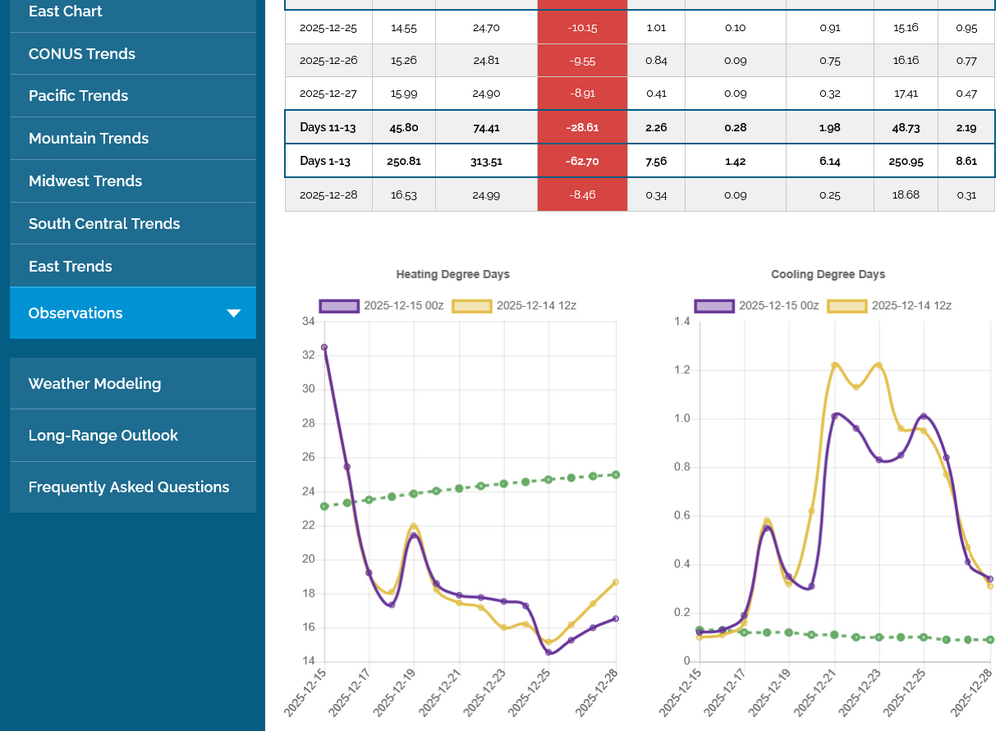Click the 2025-12-25 date table row
The image size is (1000, 731).
(328, 28)
